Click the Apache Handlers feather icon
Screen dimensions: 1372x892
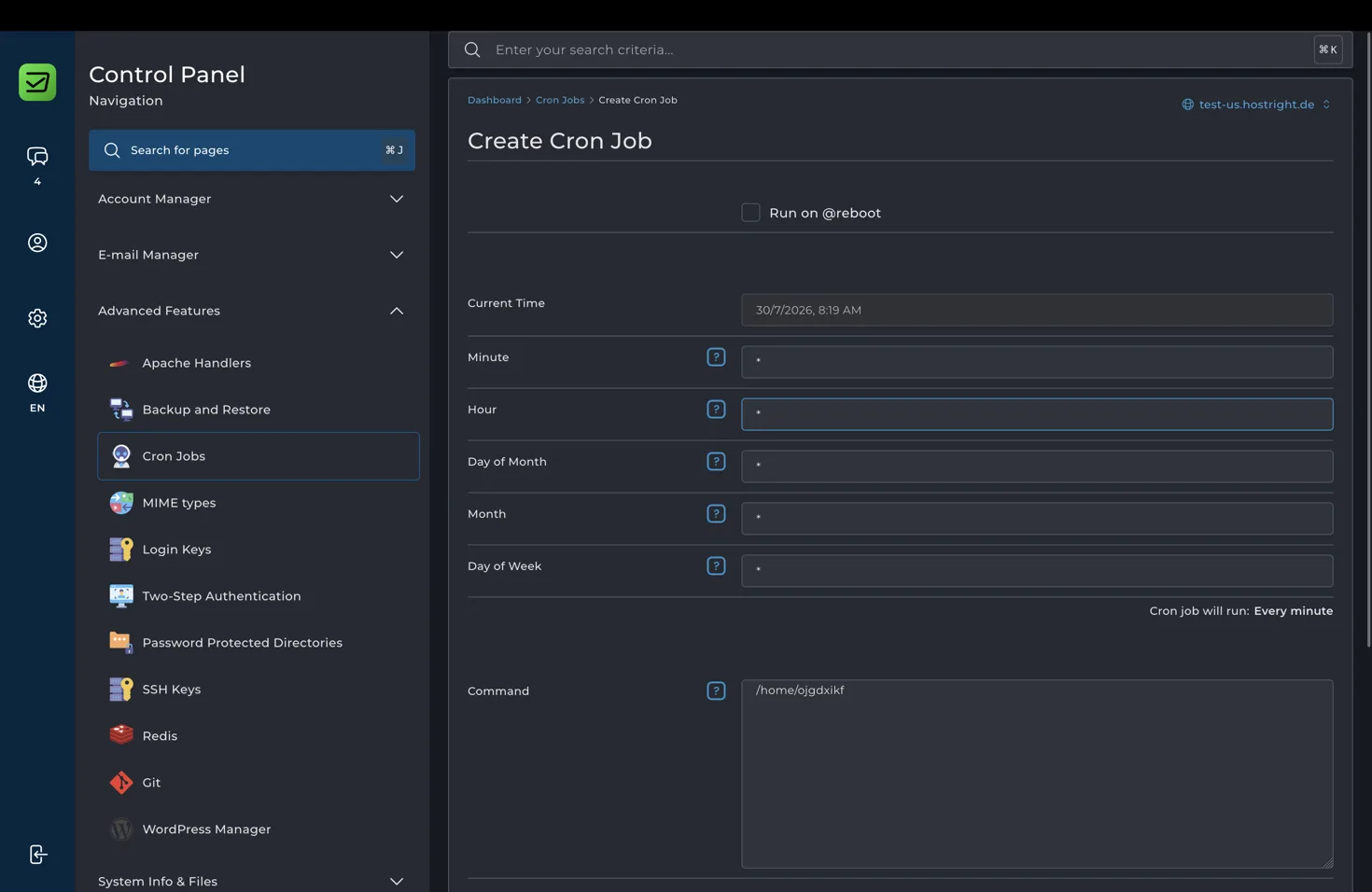120,363
